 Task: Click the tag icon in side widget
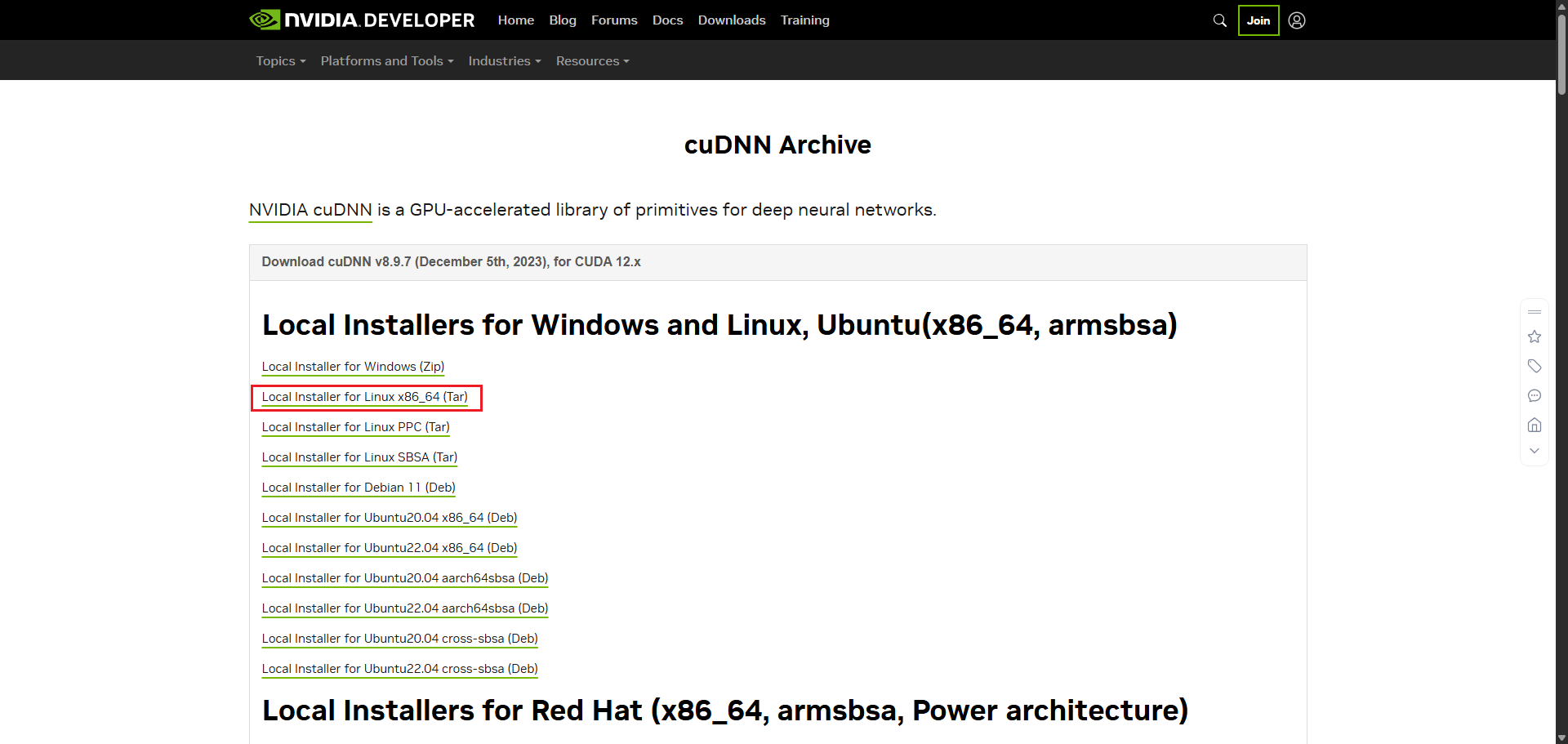pos(1535,366)
